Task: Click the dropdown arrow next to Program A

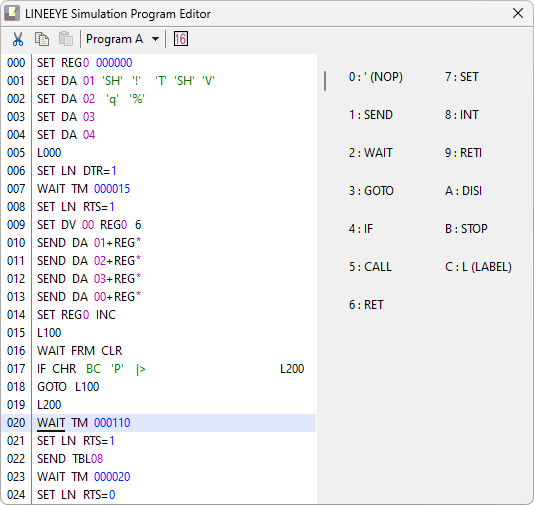Action: point(155,39)
